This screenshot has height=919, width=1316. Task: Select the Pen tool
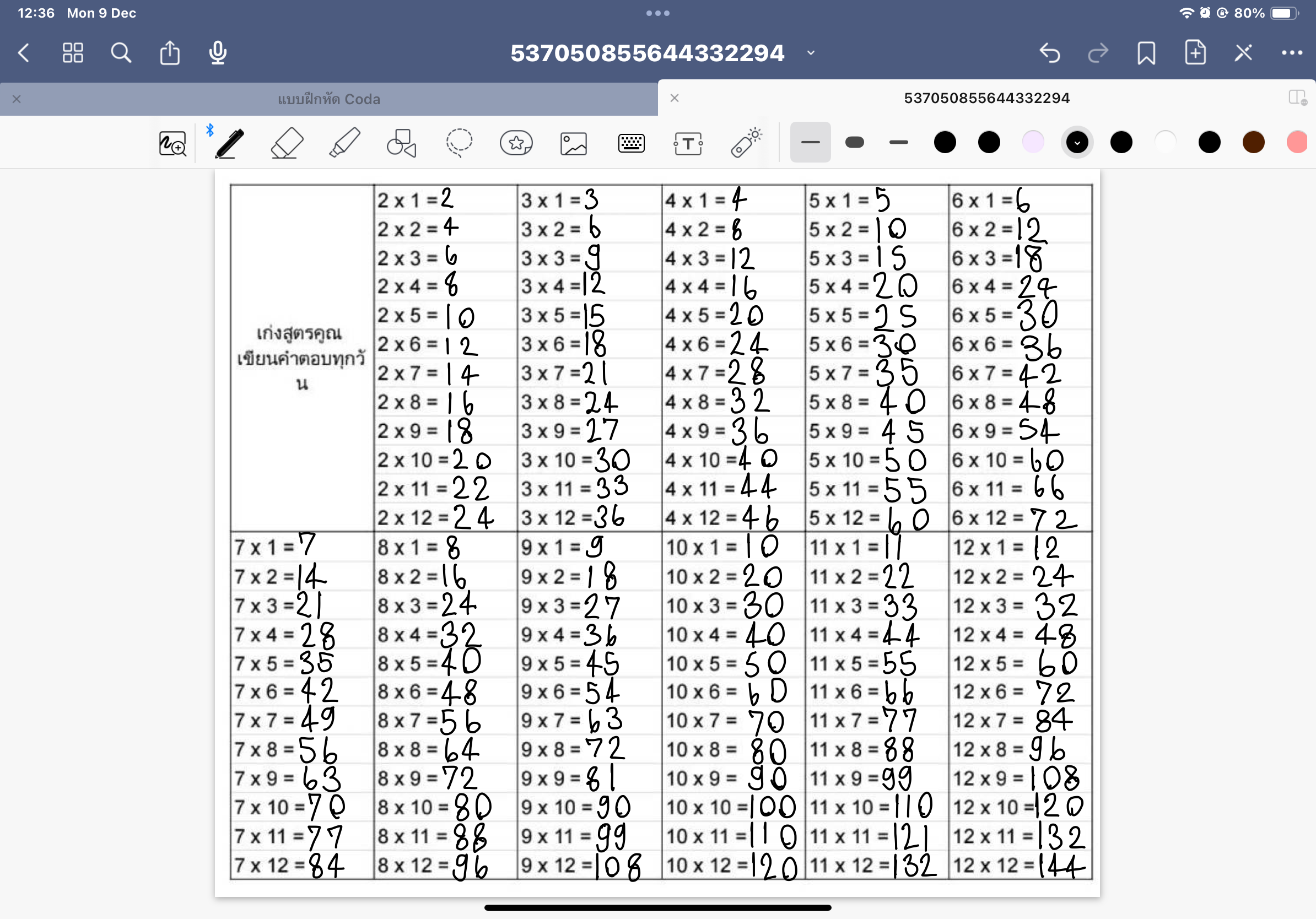[229, 143]
